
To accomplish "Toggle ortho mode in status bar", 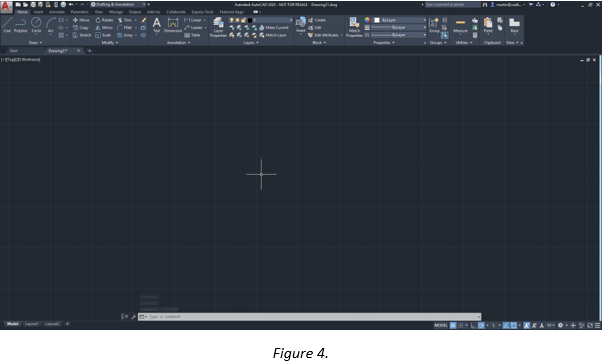I will [x=473, y=325].
